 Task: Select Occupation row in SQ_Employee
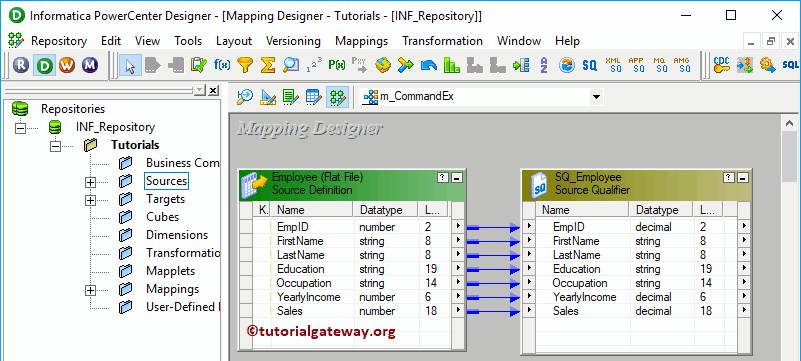[637, 283]
